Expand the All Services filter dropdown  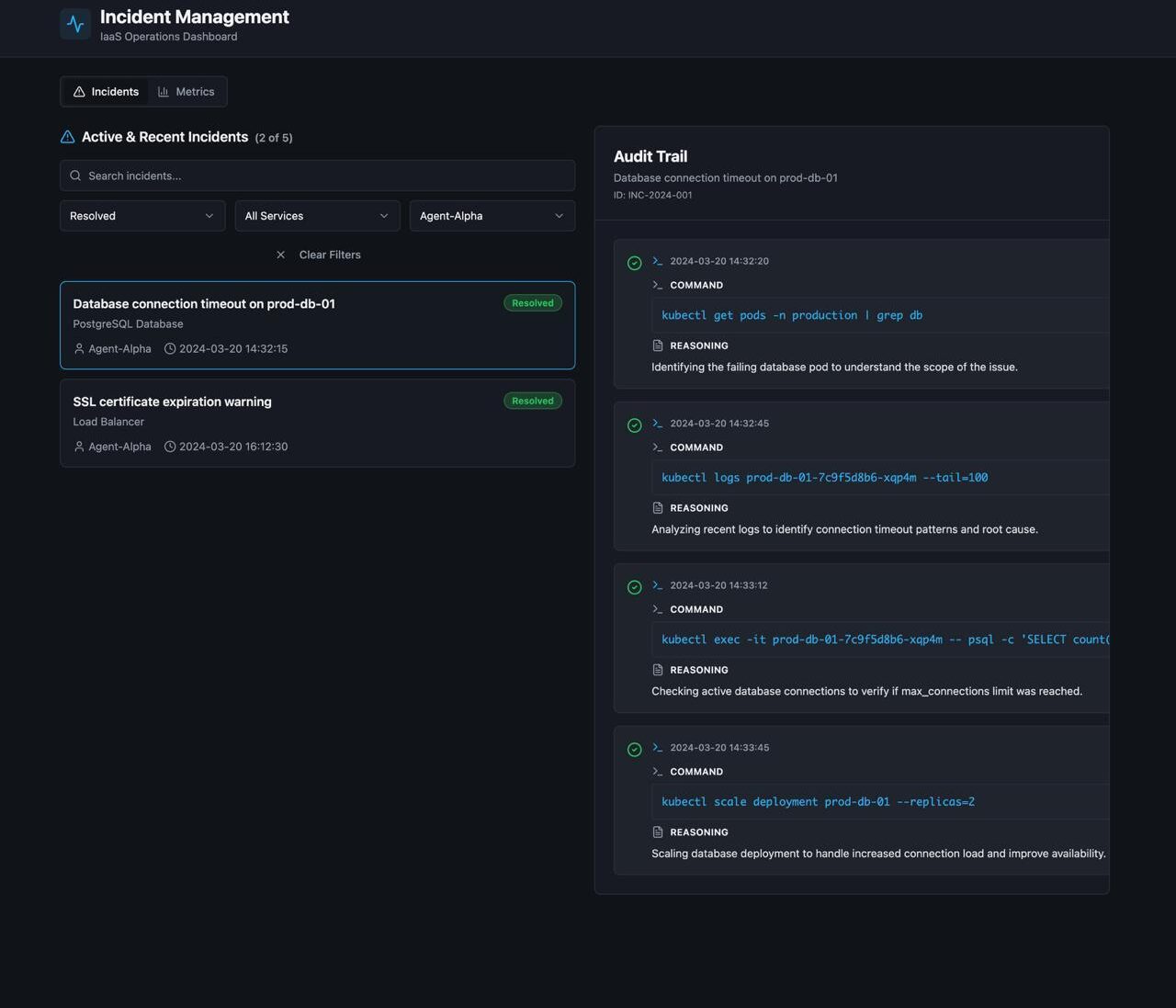[317, 216]
